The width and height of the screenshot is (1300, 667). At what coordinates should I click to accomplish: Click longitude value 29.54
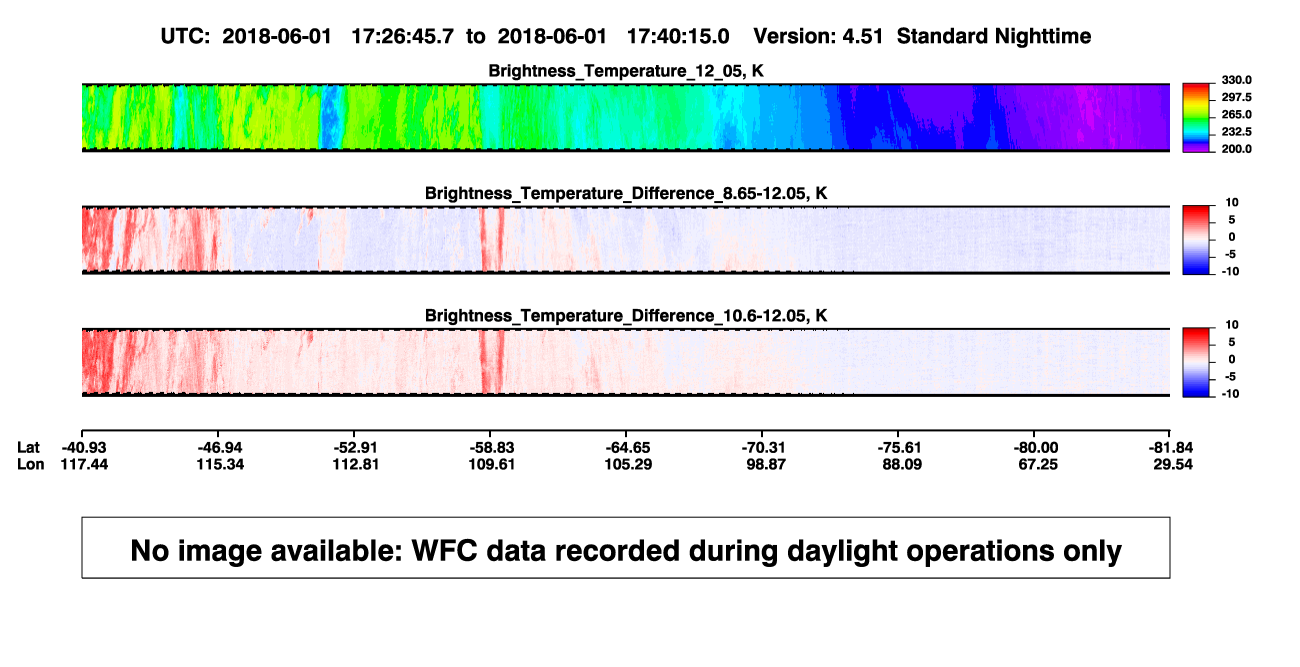(x=1171, y=464)
